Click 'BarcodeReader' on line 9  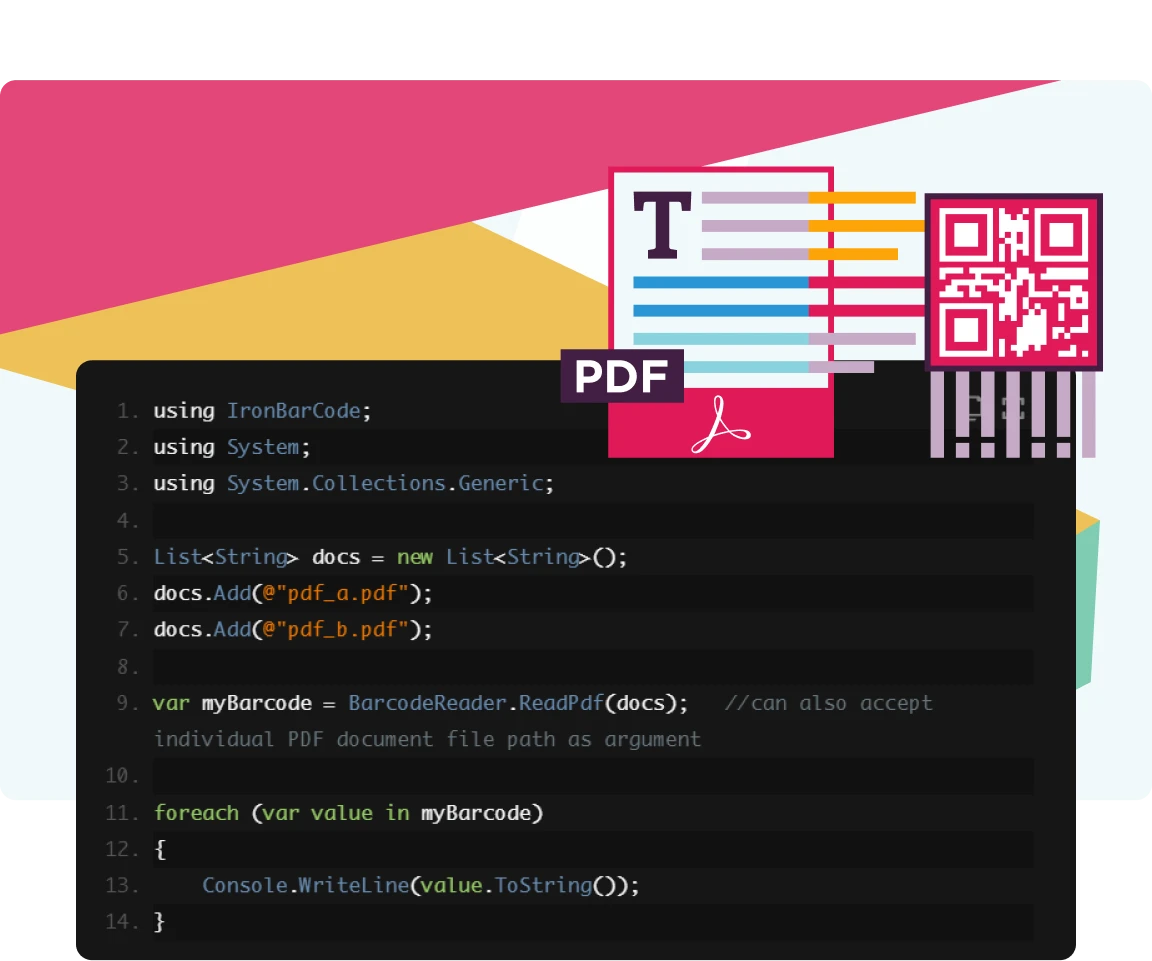(428, 703)
